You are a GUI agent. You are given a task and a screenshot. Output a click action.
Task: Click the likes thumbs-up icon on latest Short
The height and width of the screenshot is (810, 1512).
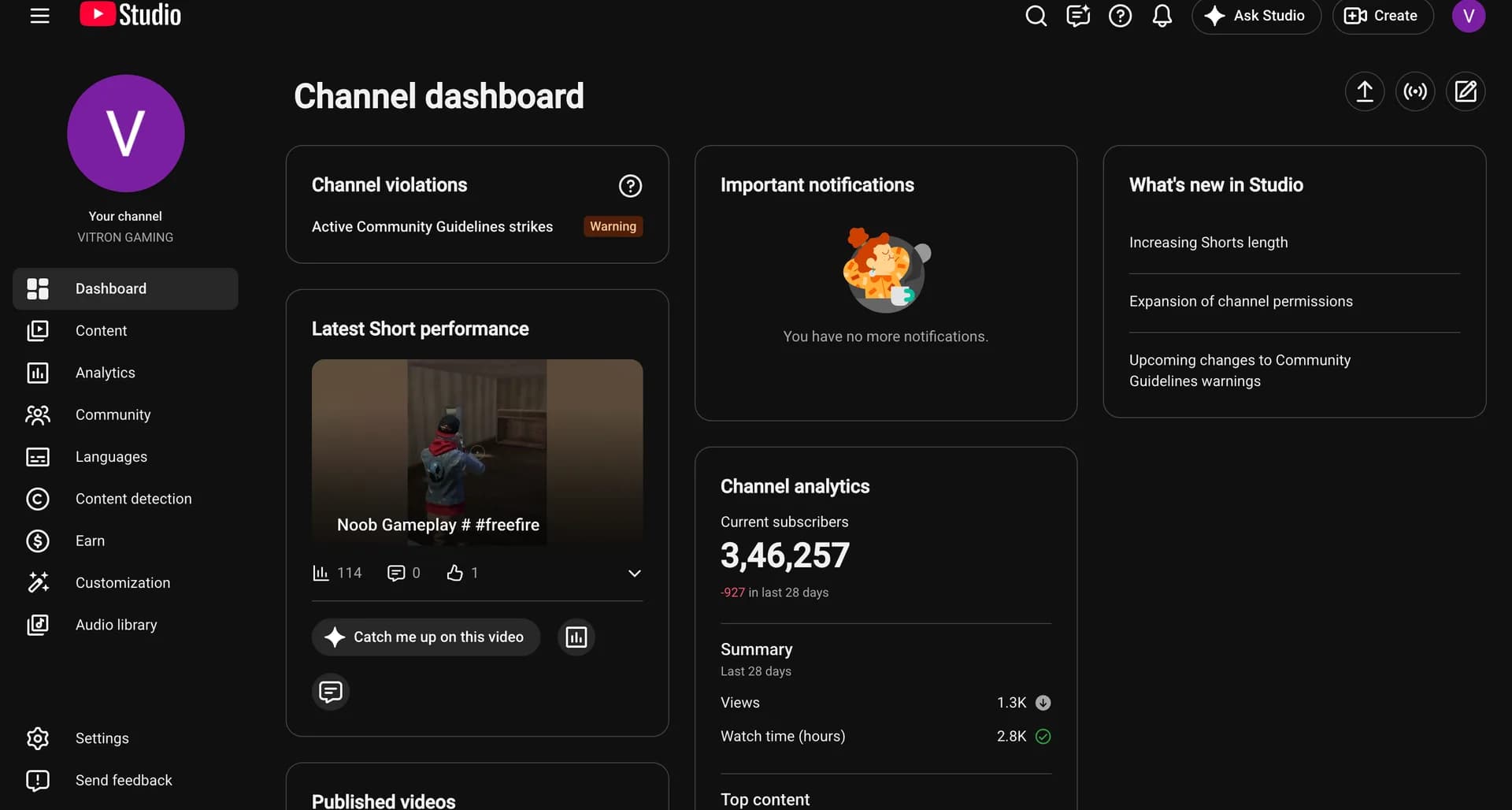point(455,573)
